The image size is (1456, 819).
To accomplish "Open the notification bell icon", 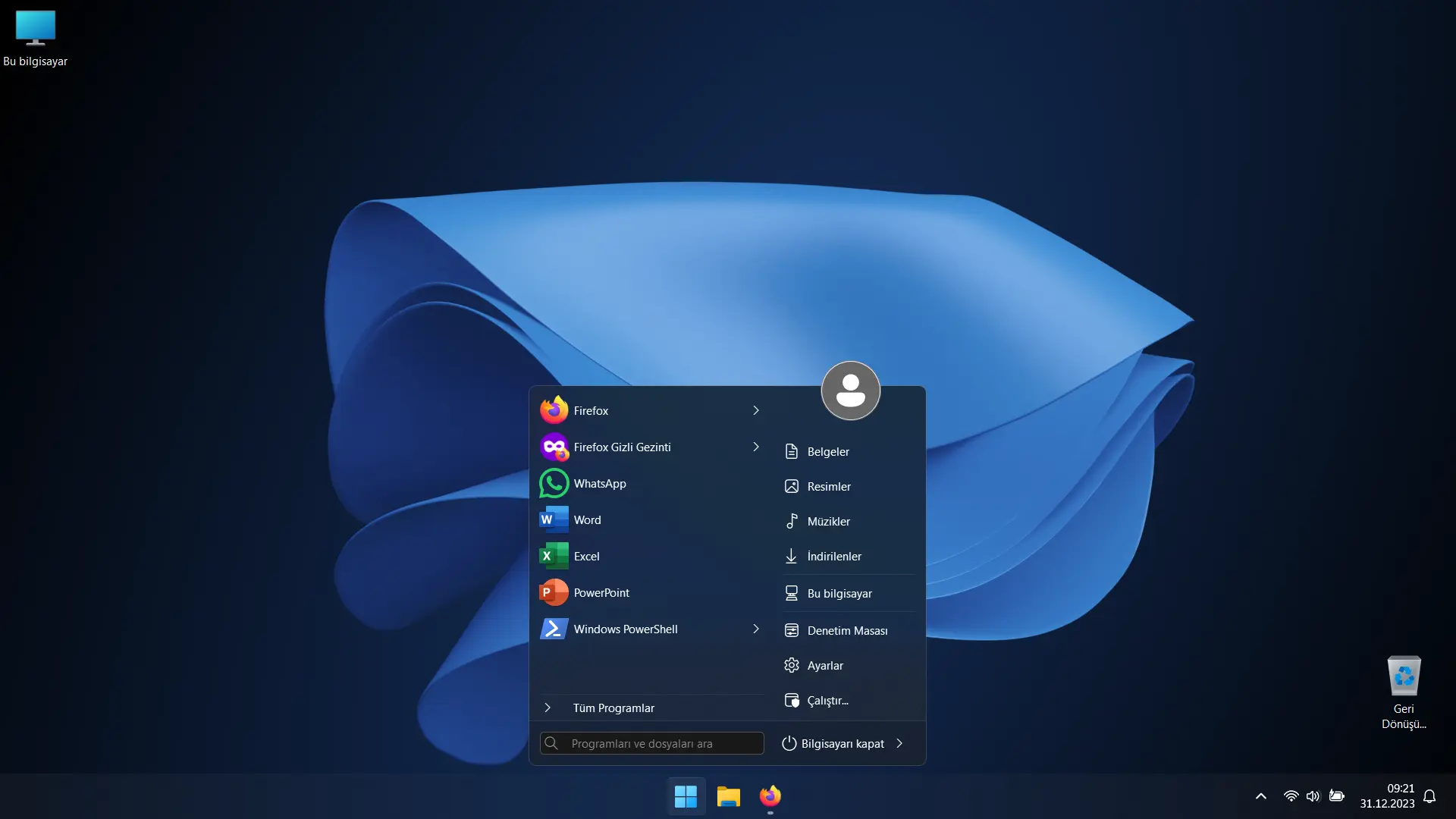I will pos(1429,796).
